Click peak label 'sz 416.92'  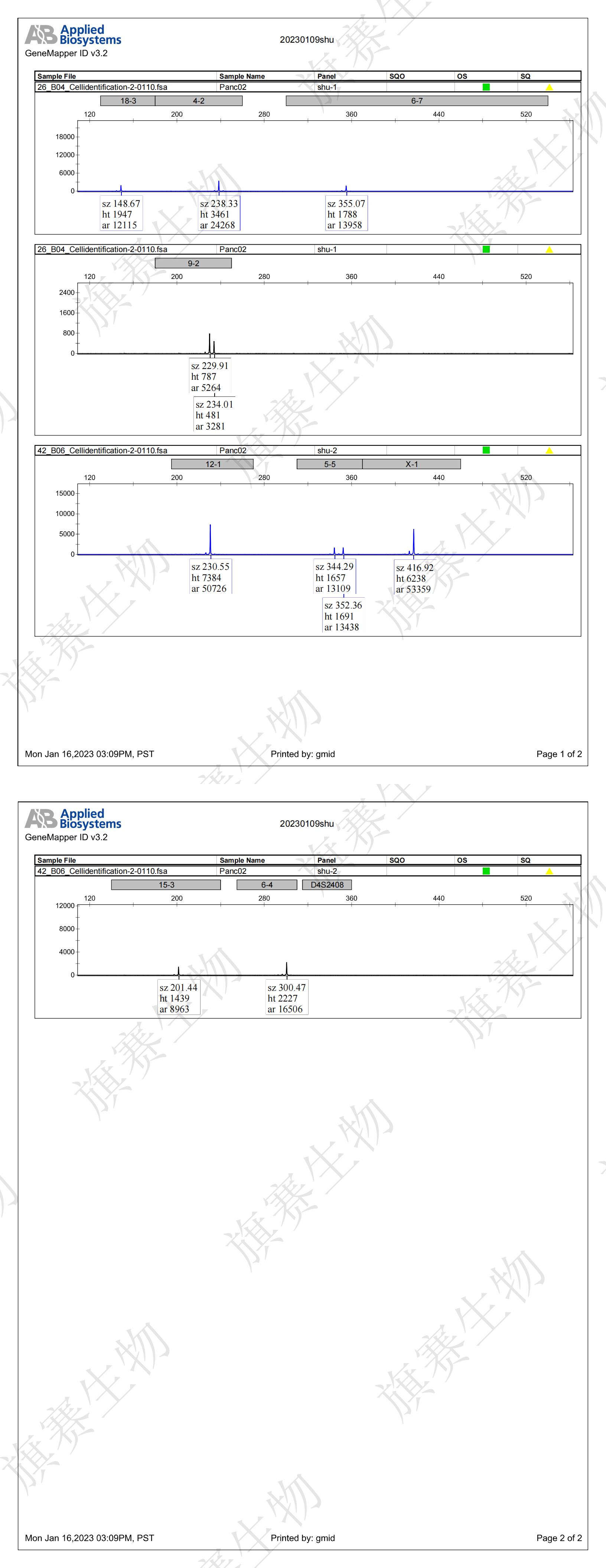(415, 567)
